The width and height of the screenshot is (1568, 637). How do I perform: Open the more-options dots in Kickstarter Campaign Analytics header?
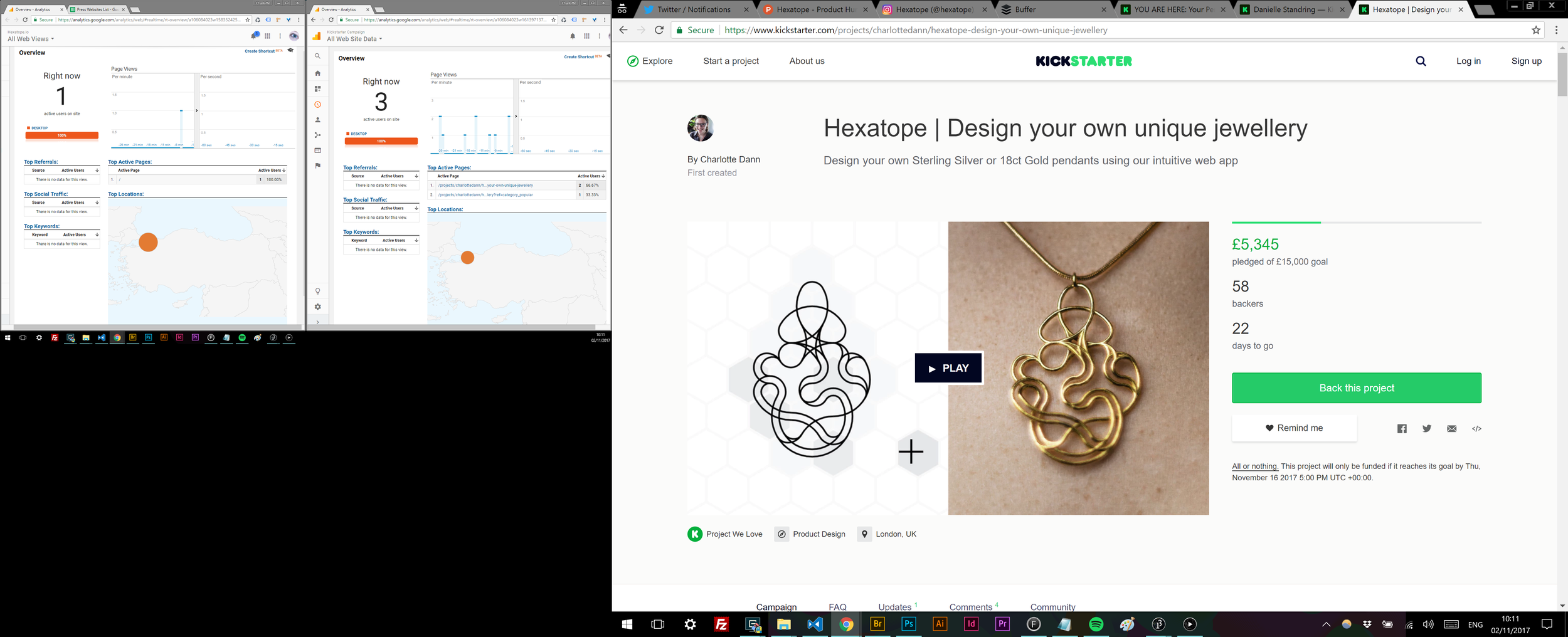600,36
